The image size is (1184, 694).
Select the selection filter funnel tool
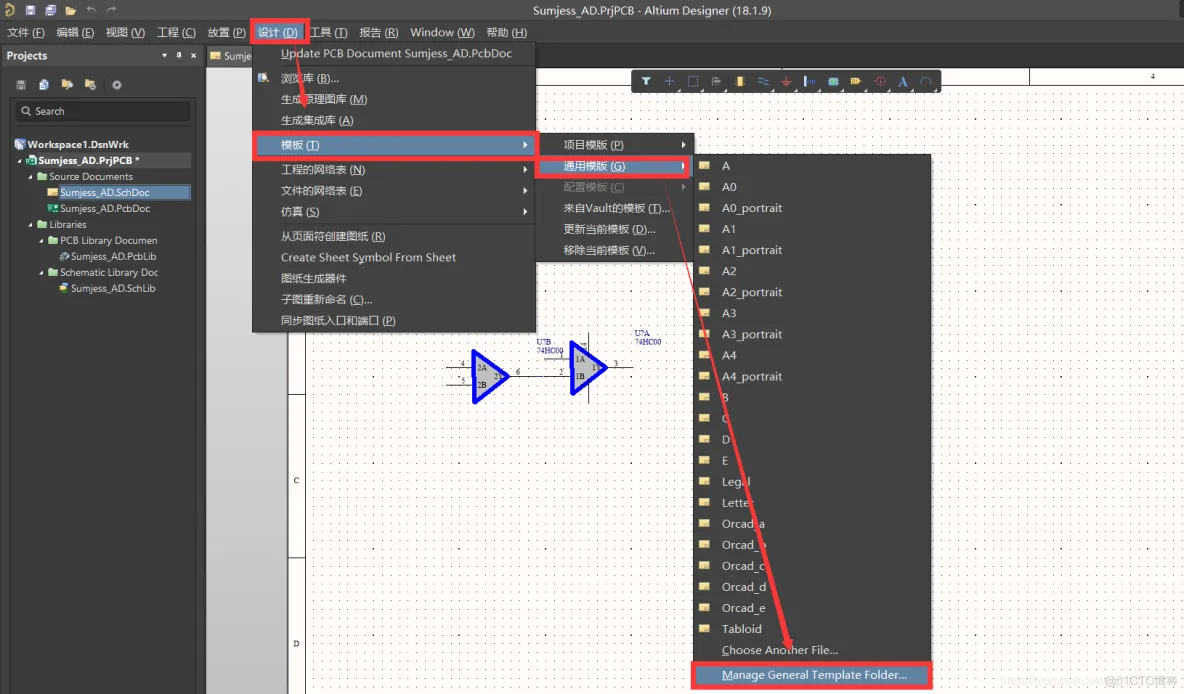click(x=646, y=81)
